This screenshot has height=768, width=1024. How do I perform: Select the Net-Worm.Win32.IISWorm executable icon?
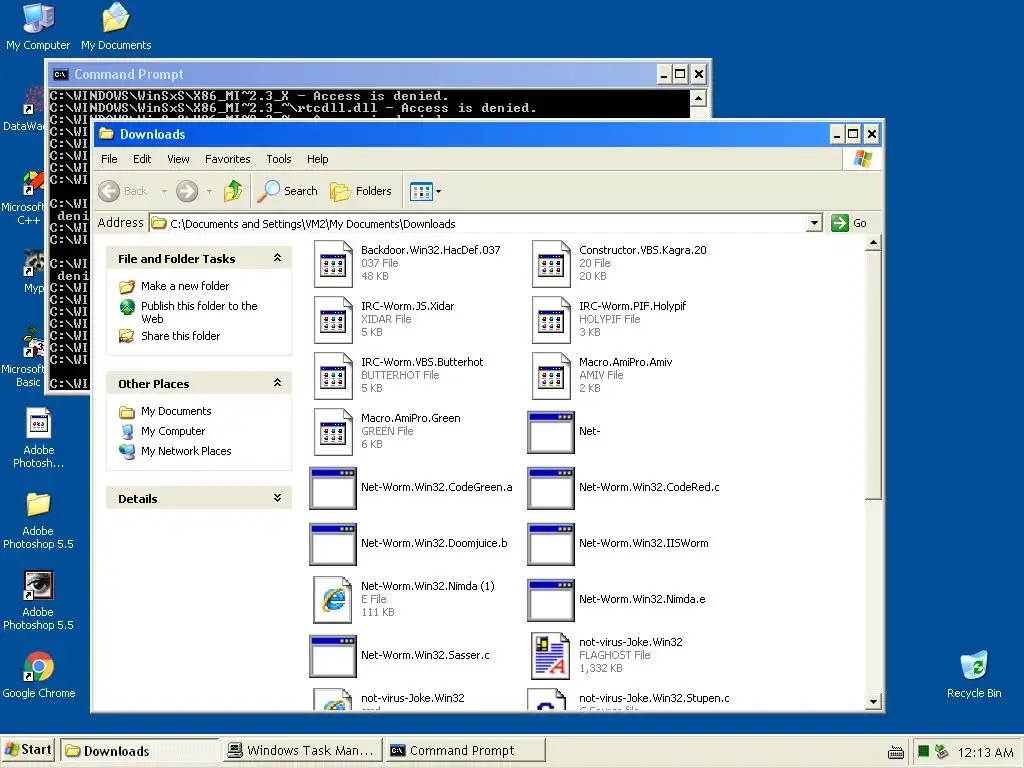[551, 545]
